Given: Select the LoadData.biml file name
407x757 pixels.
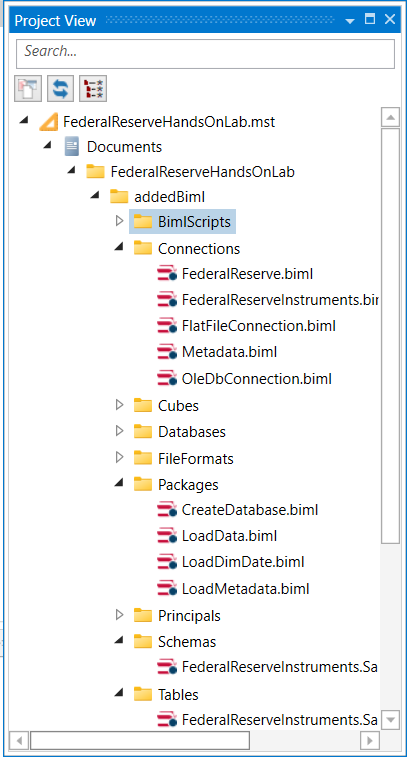Looking at the screenshot, I should (x=229, y=536).
